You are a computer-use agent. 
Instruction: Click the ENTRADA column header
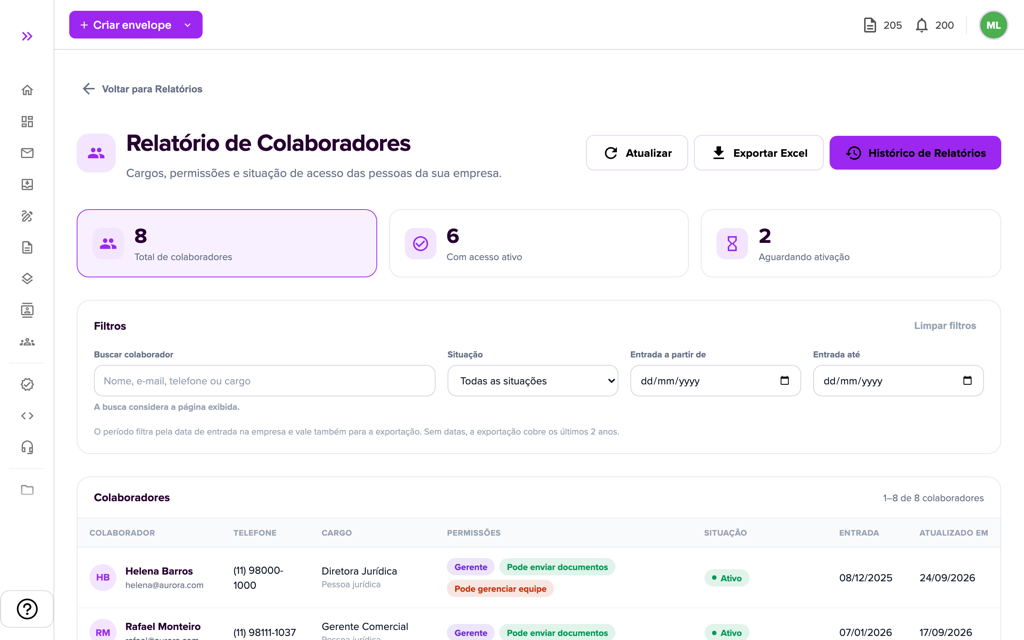pyautogui.click(x=859, y=533)
